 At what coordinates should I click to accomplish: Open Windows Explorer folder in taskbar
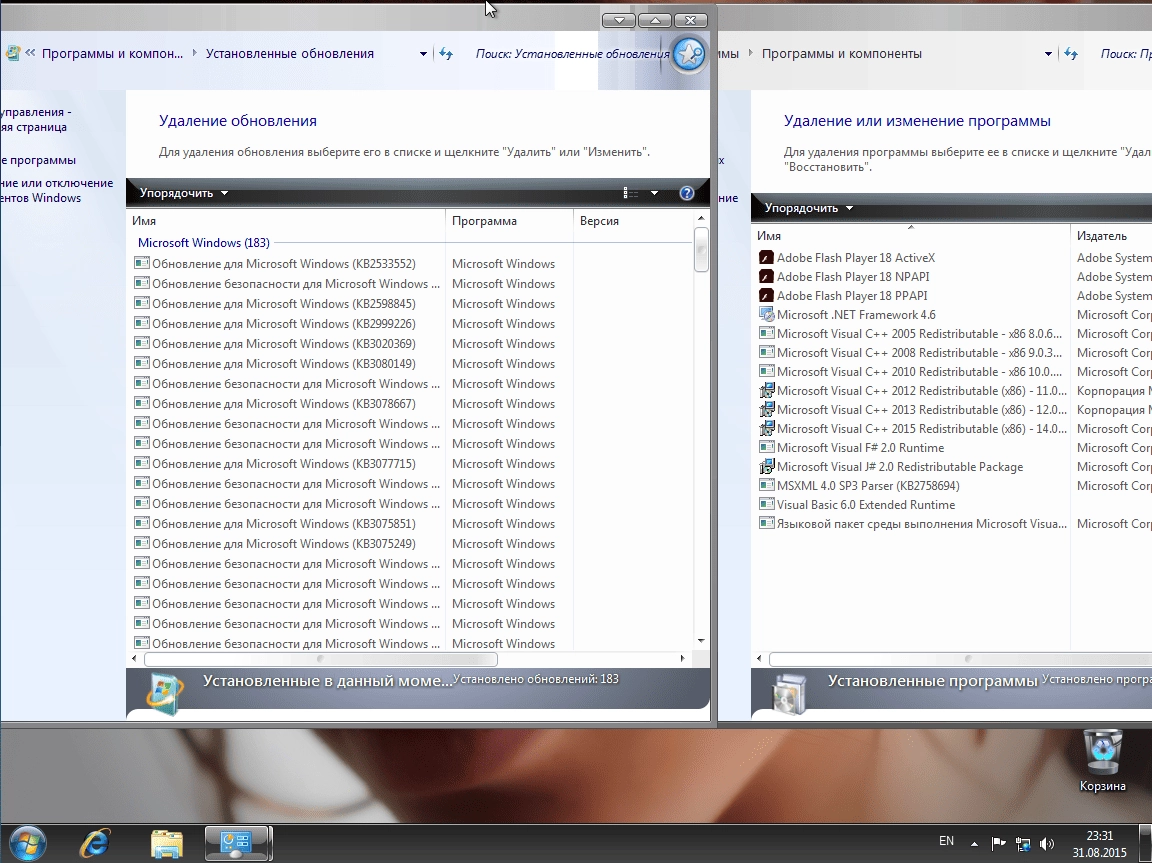167,844
